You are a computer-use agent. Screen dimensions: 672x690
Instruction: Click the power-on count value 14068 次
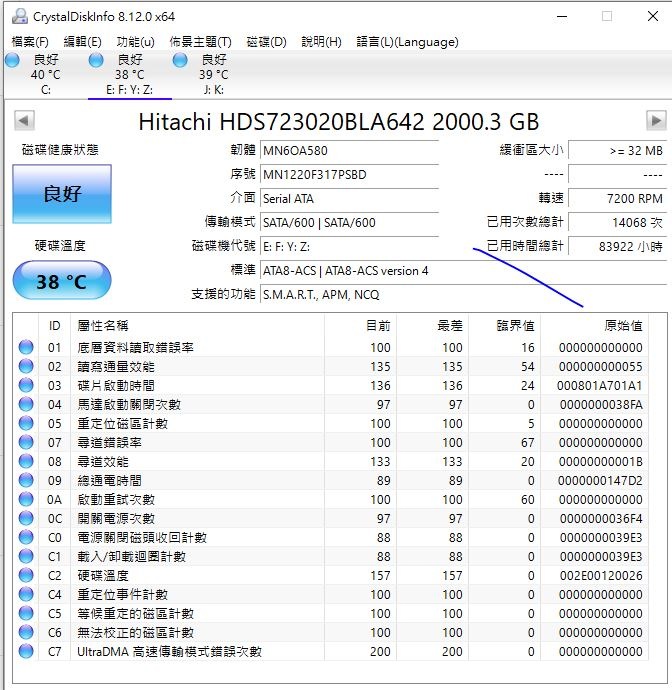617,223
